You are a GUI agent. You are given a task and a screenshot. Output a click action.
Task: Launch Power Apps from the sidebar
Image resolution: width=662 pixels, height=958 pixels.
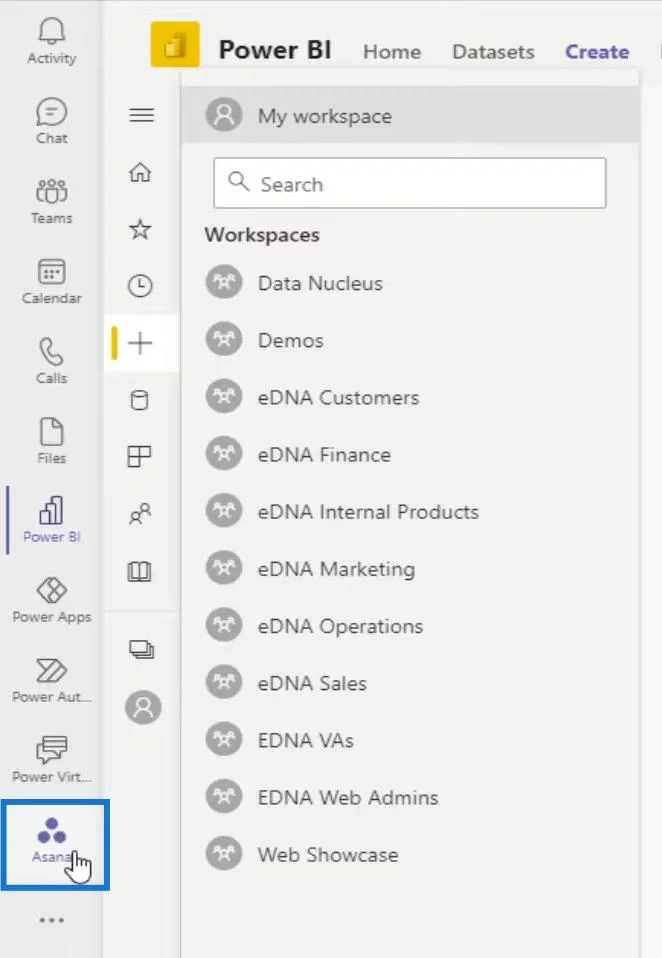(51, 600)
